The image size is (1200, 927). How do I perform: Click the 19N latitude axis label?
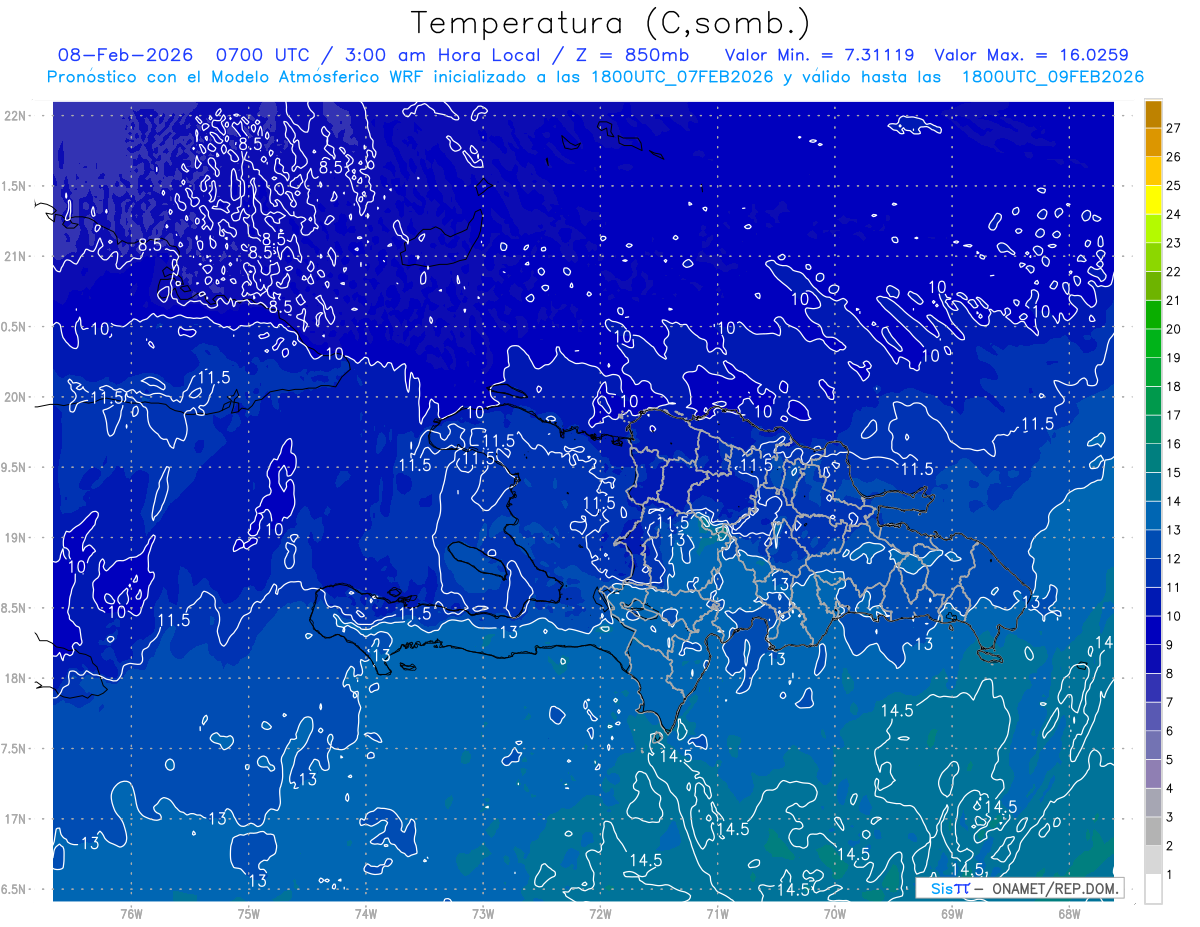pyautogui.click(x=15, y=537)
